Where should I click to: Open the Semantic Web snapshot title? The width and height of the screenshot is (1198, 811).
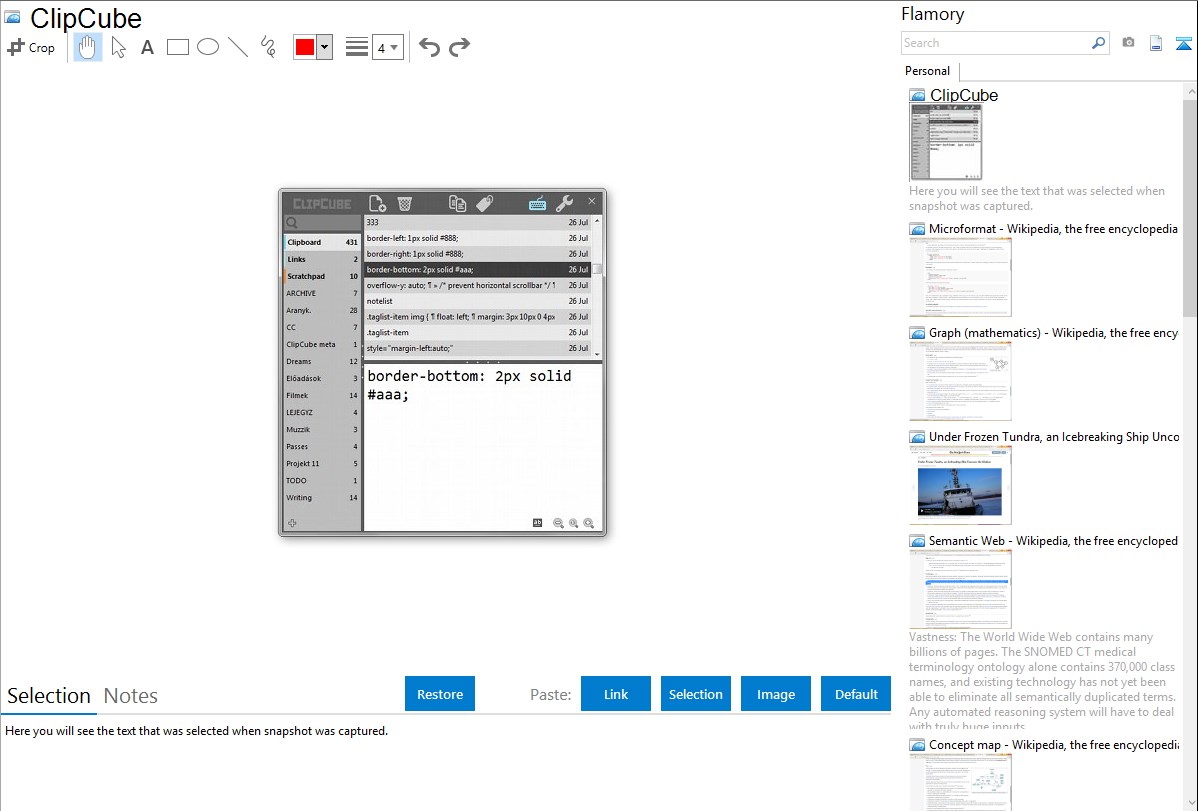coord(1053,540)
